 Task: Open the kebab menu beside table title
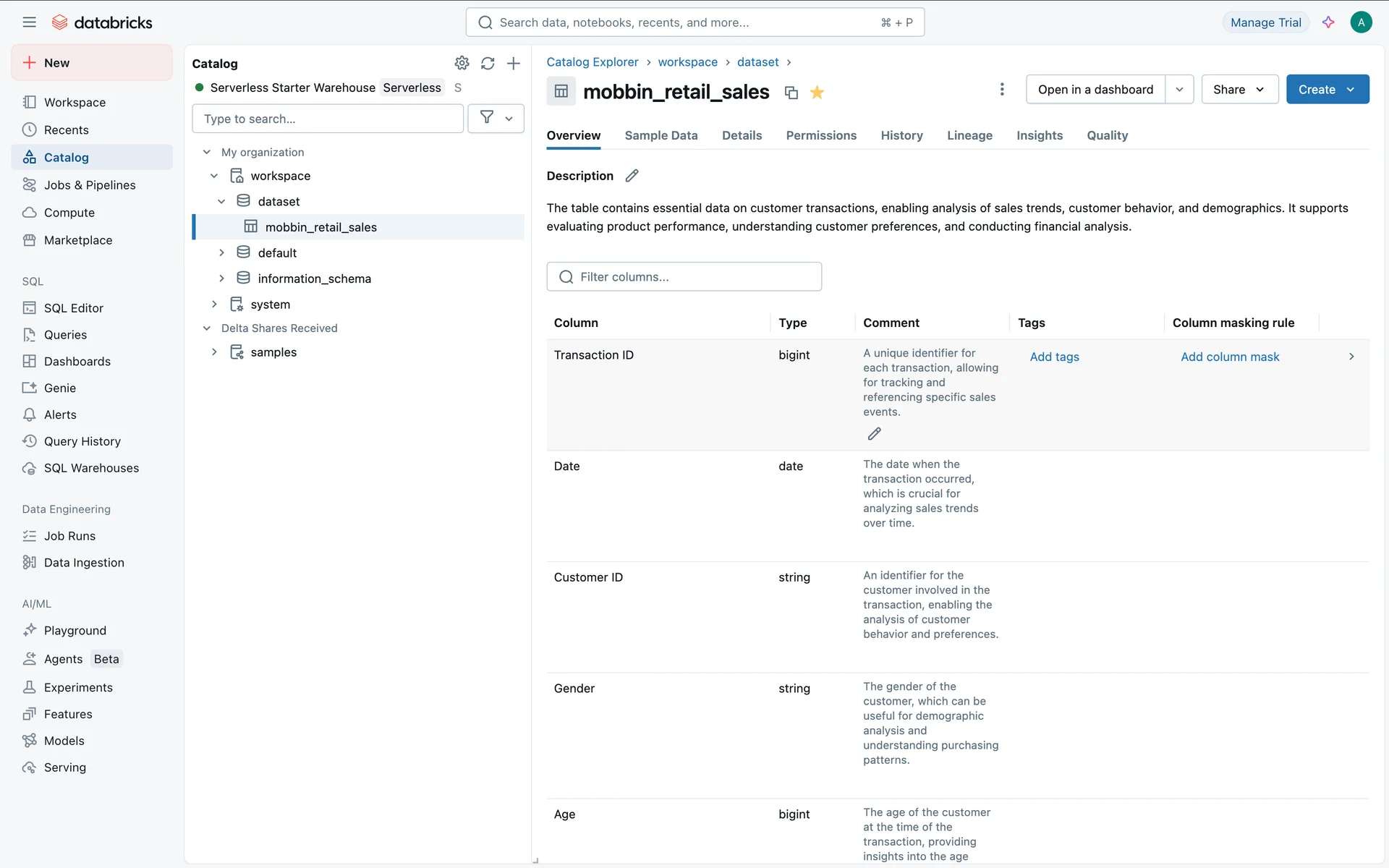pos(1002,89)
